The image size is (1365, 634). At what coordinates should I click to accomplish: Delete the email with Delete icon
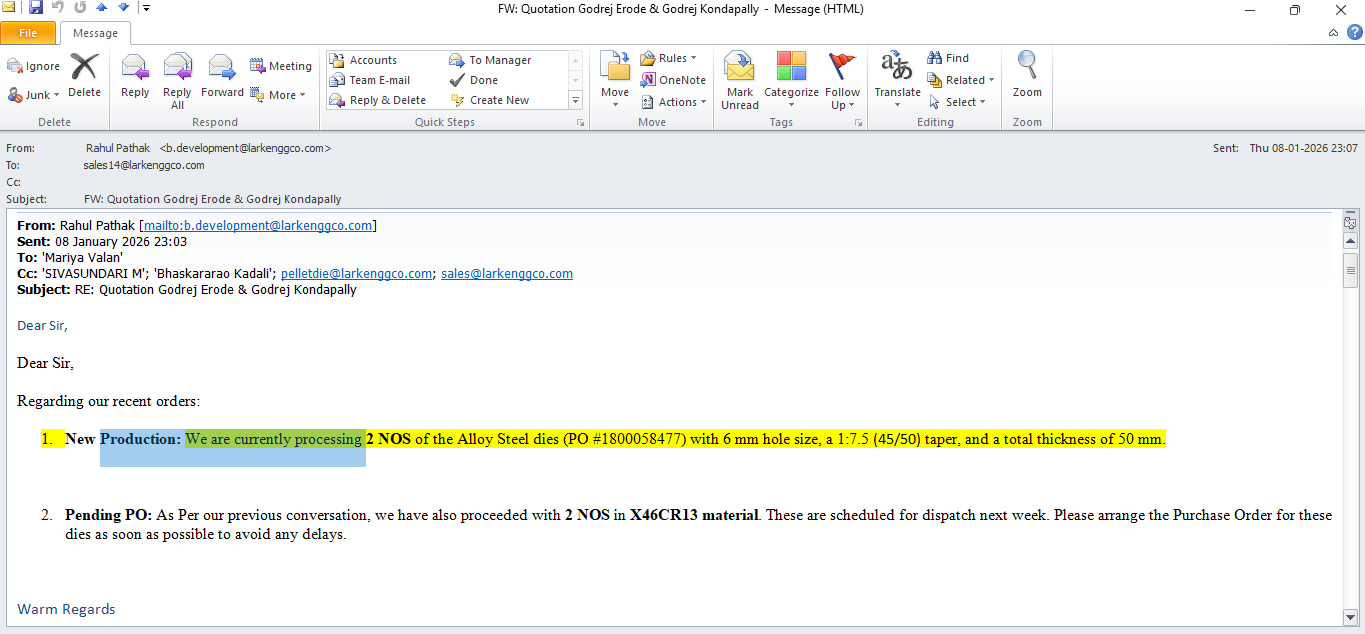click(x=84, y=77)
